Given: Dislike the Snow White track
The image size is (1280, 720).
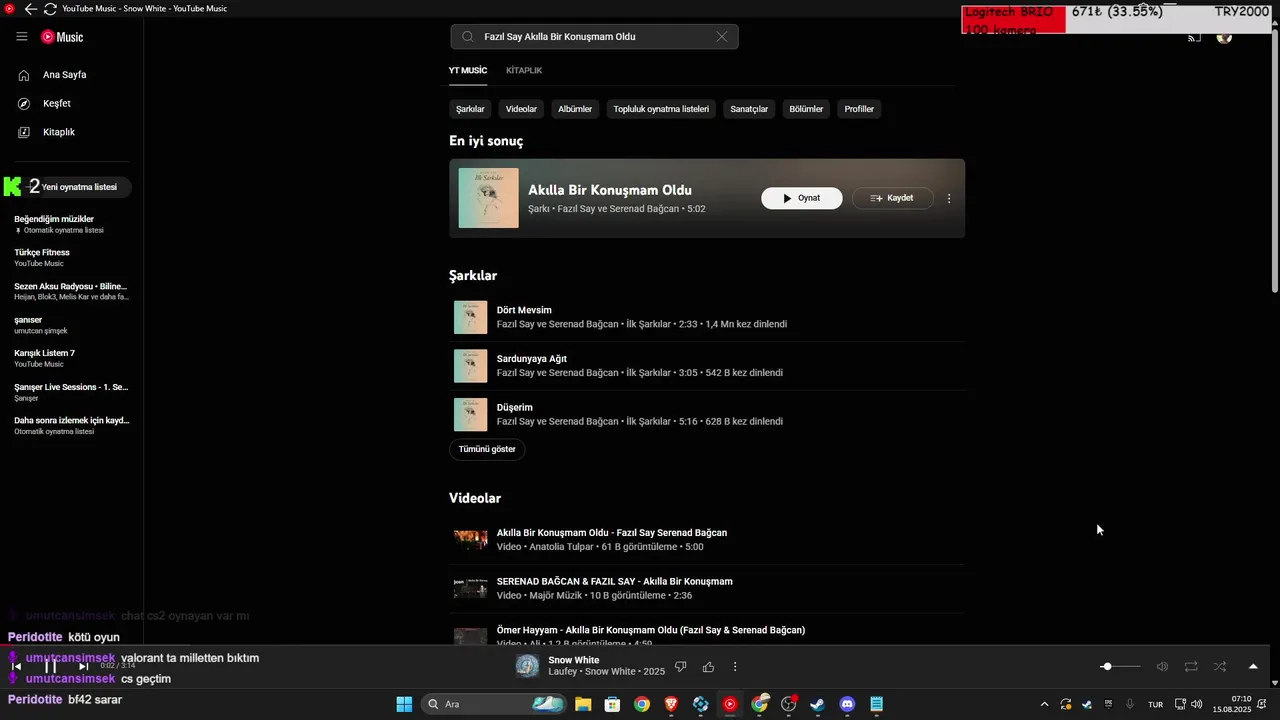Looking at the screenshot, I should 681,667.
